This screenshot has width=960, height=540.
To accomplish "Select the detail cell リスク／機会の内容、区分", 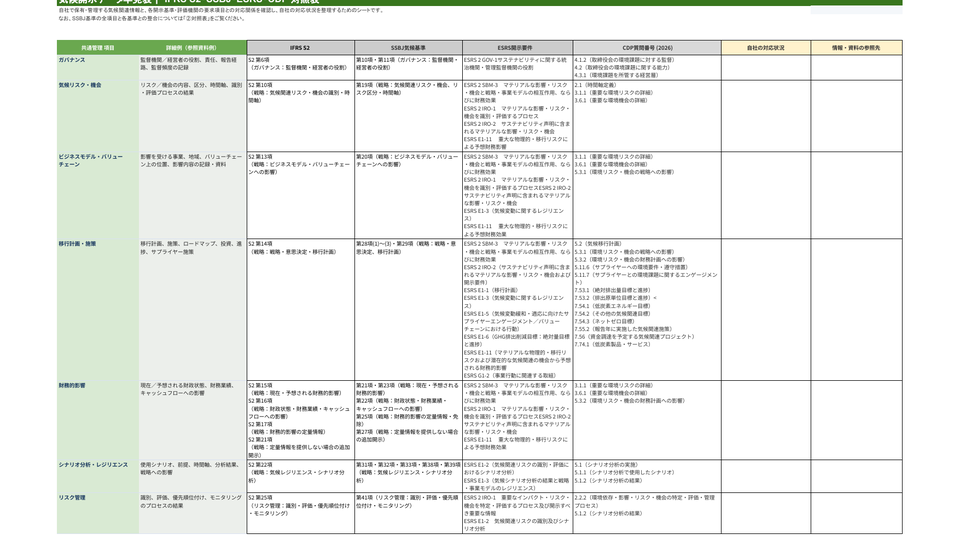I will pos(192,116).
